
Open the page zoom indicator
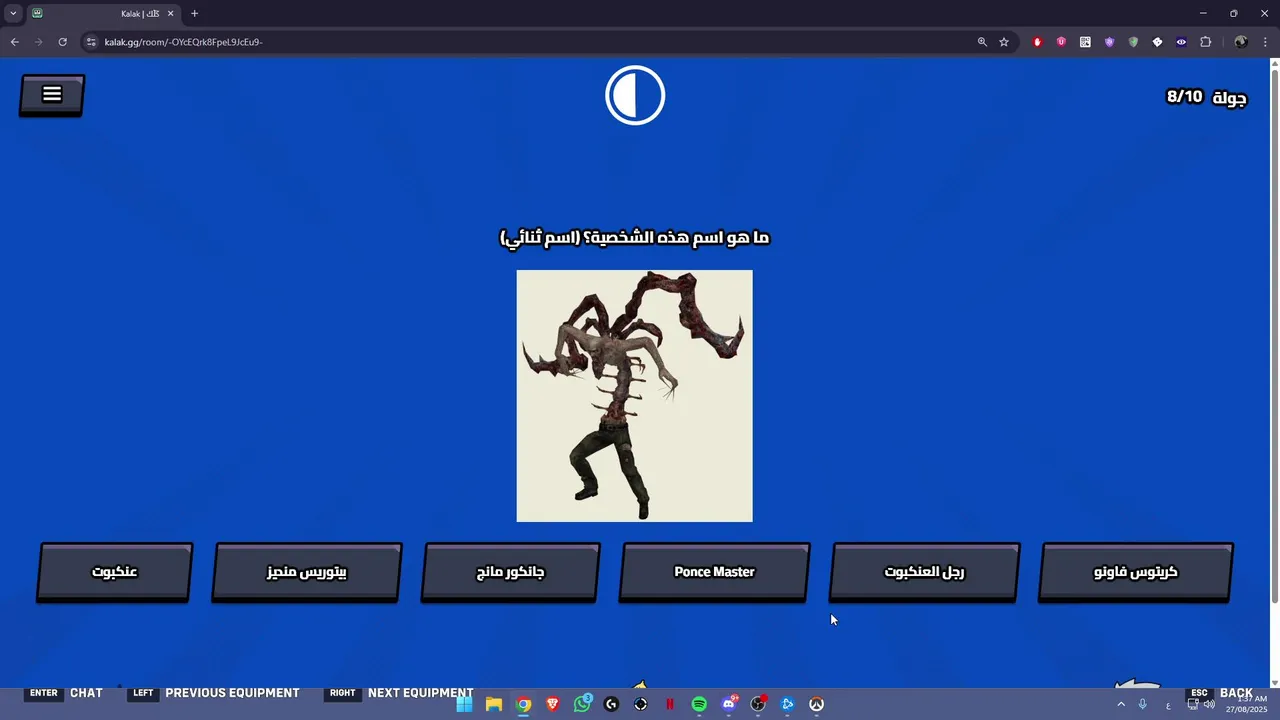tap(982, 42)
